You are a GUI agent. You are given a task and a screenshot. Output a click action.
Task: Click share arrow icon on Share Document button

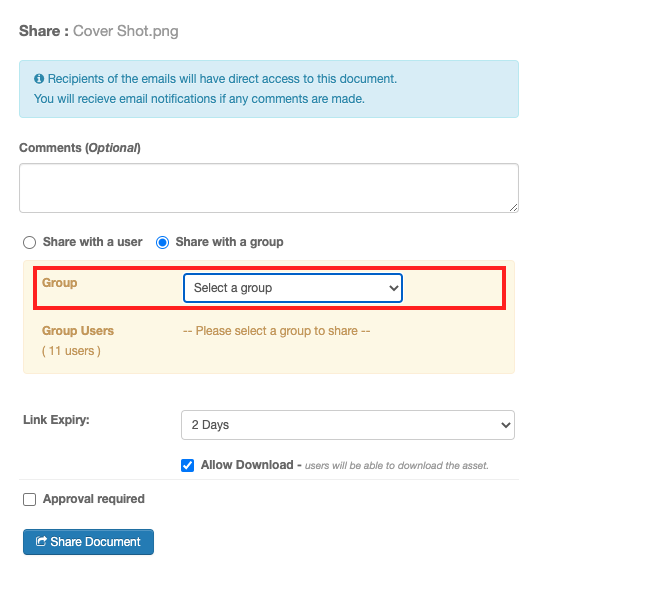pos(41,541)
